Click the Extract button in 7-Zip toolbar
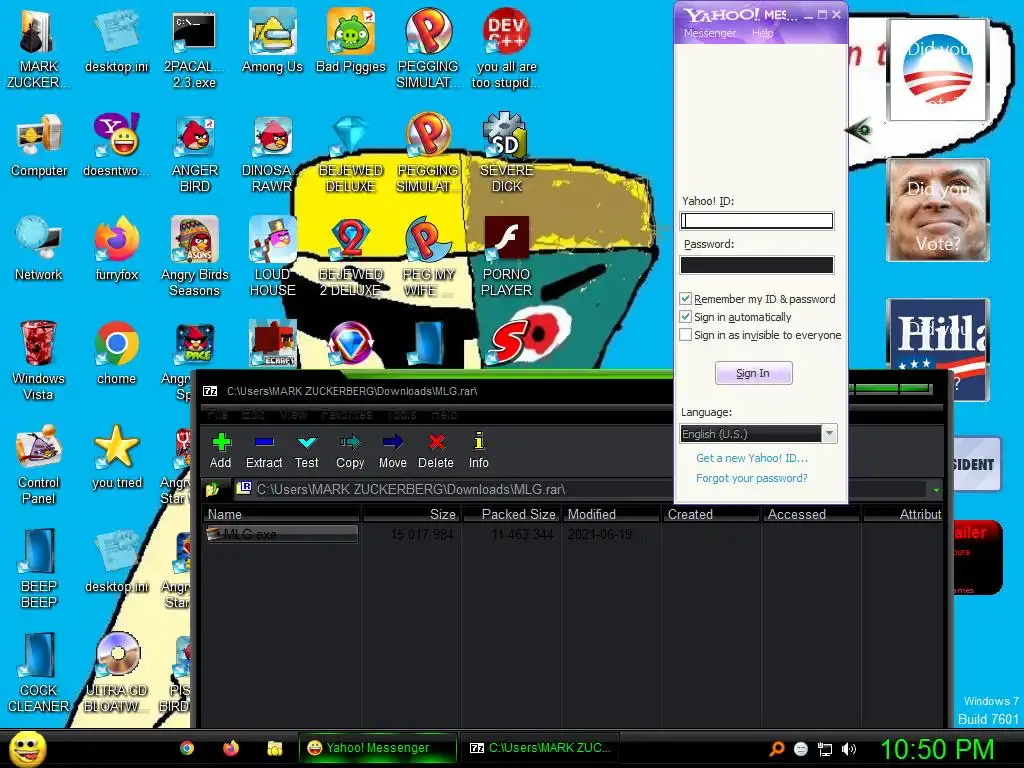This screenshot has height=768, width=1024. (264, 451)
